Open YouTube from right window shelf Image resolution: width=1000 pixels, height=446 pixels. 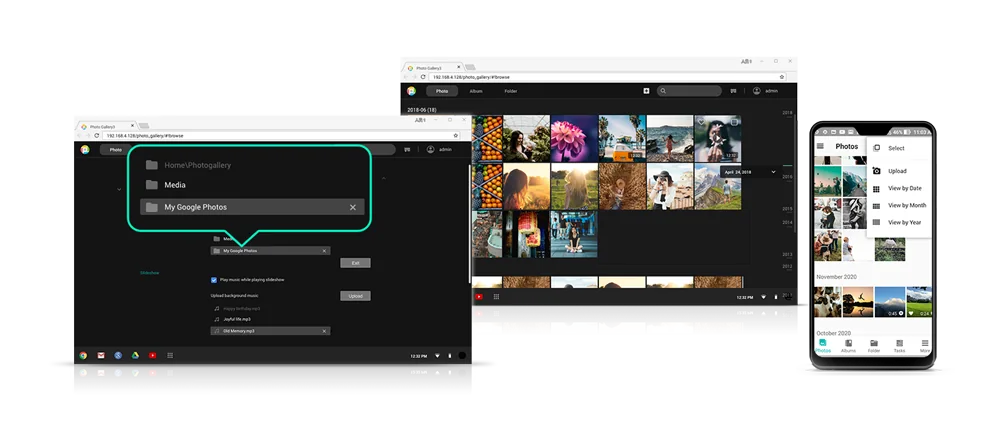click(x=479, y=297)
